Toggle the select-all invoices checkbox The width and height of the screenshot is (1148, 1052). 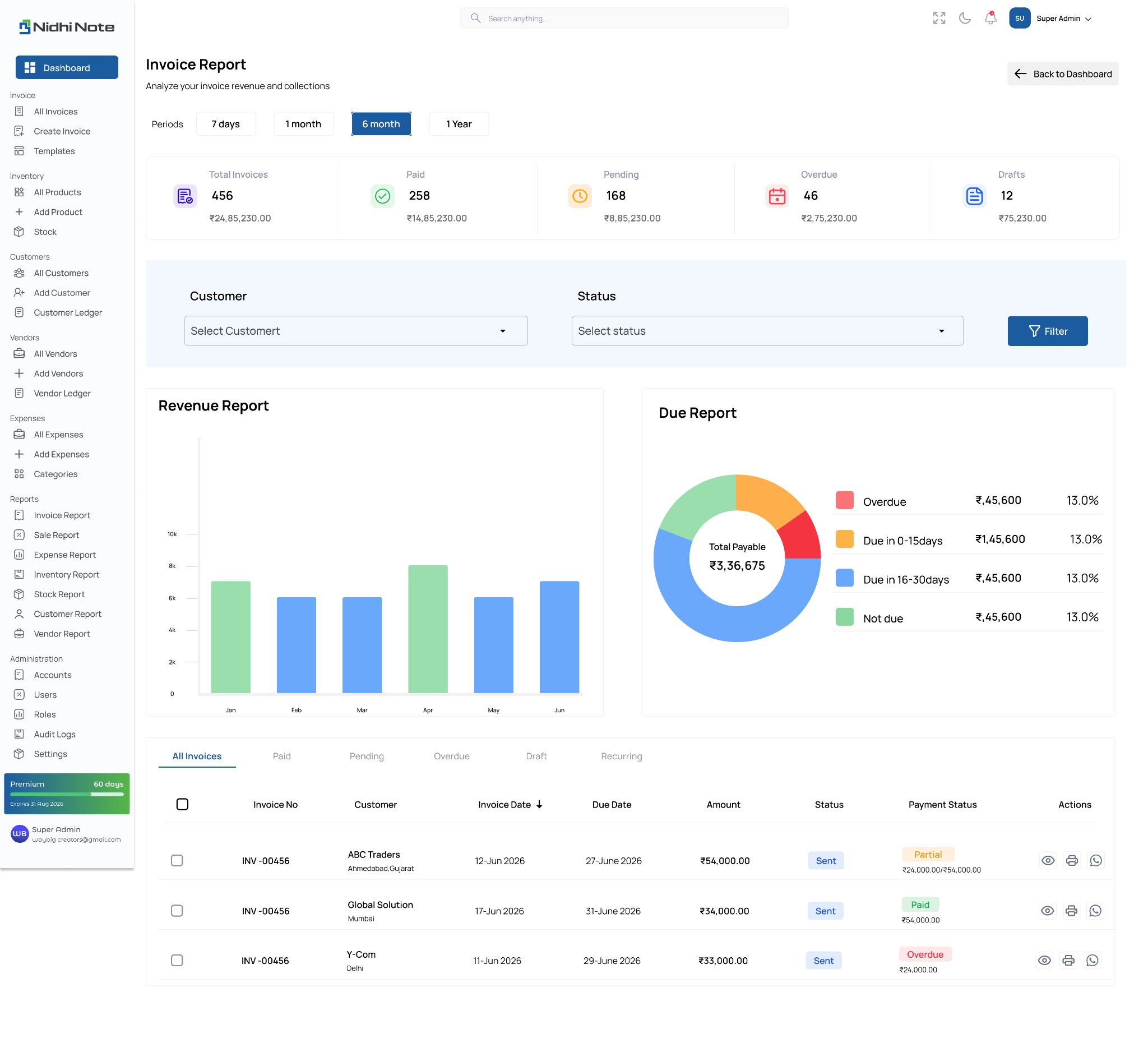tap(182, 804)
